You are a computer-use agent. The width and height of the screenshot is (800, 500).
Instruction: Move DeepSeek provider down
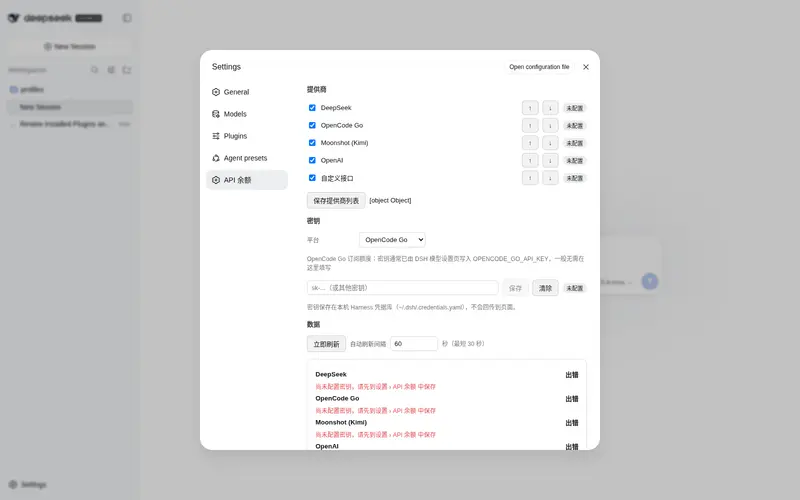550,108
